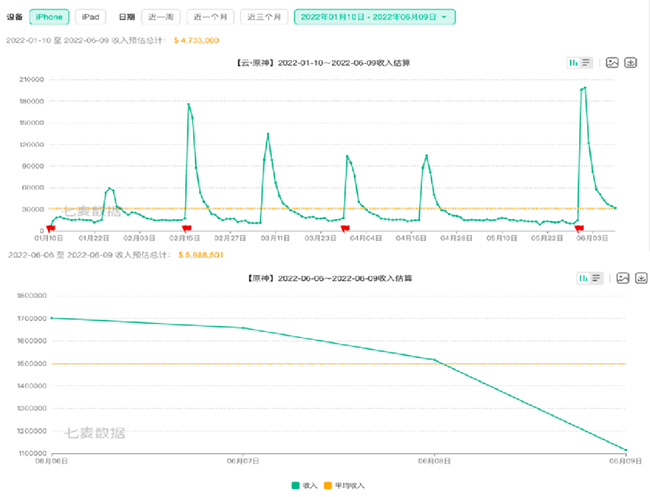
Task: Click the red flag marker at 01月10日
Action: tap(51, 228)
